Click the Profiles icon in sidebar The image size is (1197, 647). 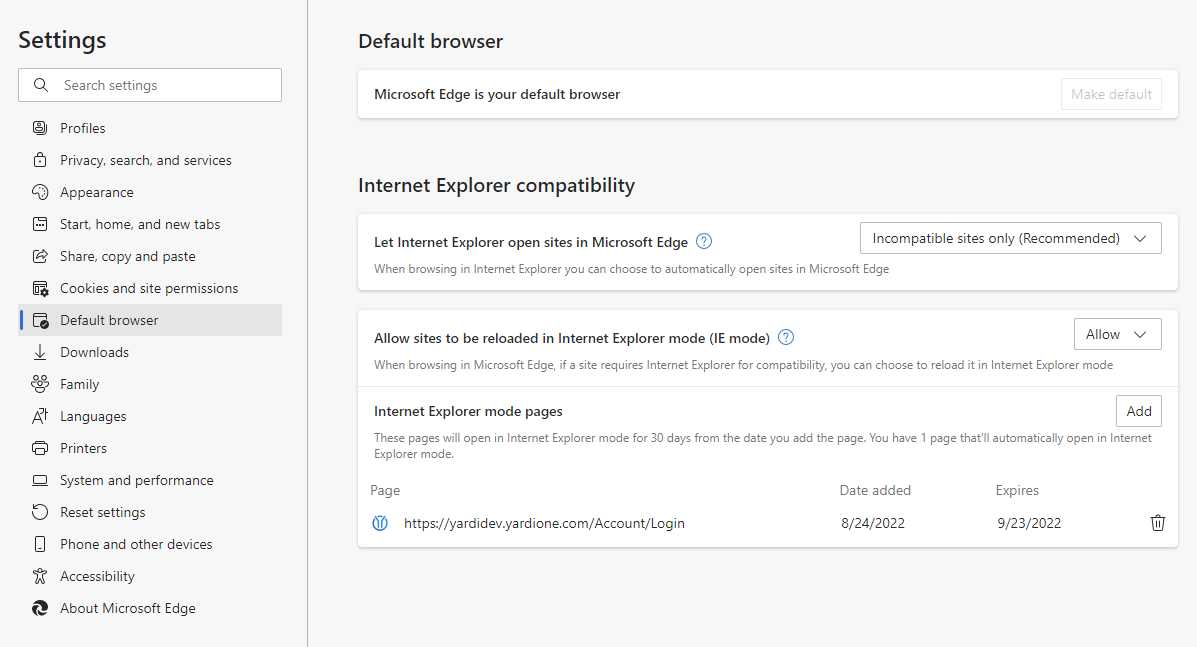[x=40, y=128]
